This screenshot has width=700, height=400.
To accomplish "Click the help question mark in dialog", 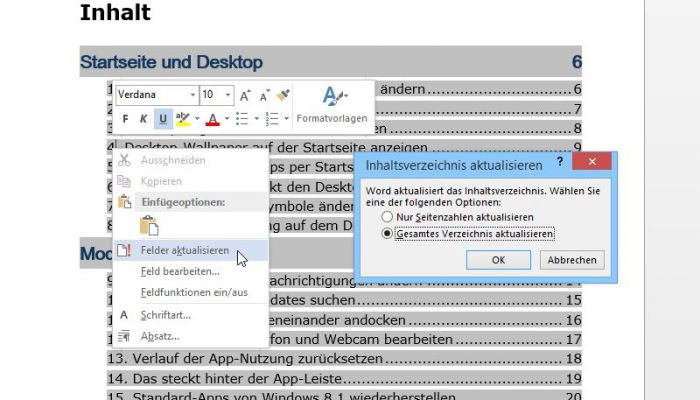I will 560,162.
